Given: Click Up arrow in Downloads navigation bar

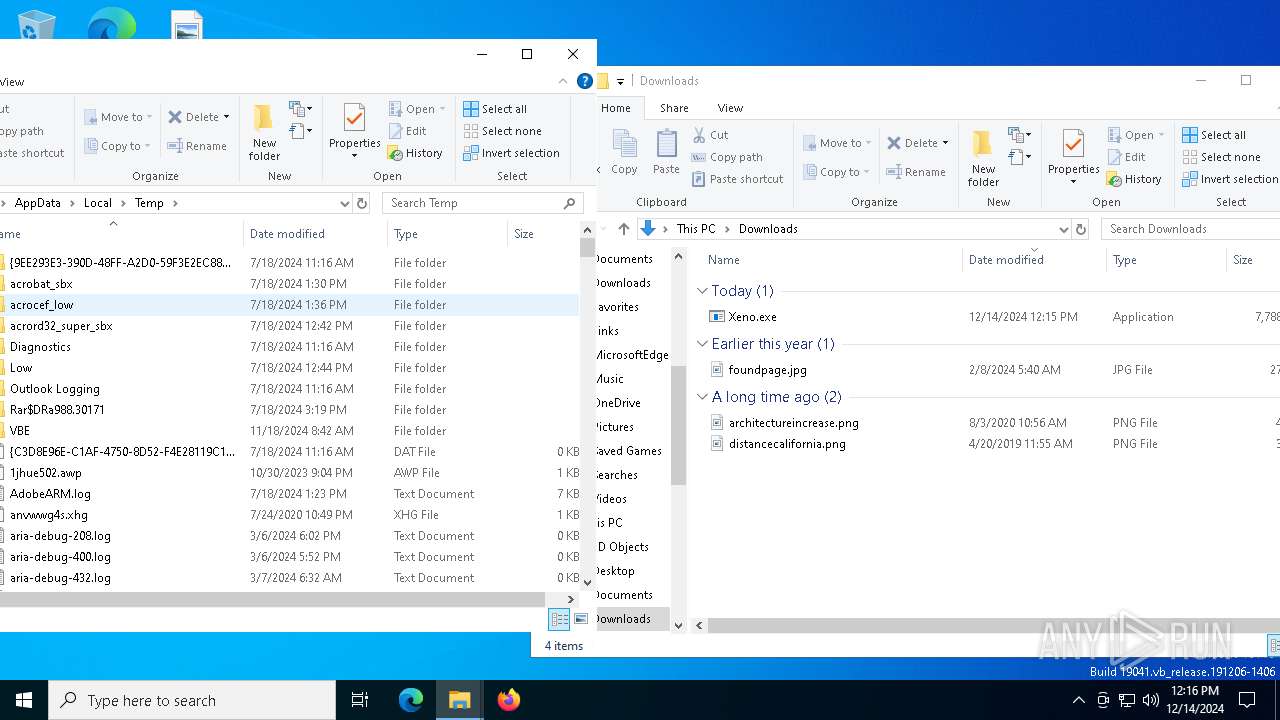Looking at the screenshot, I should pyautogui.click(x=624, y=229).
